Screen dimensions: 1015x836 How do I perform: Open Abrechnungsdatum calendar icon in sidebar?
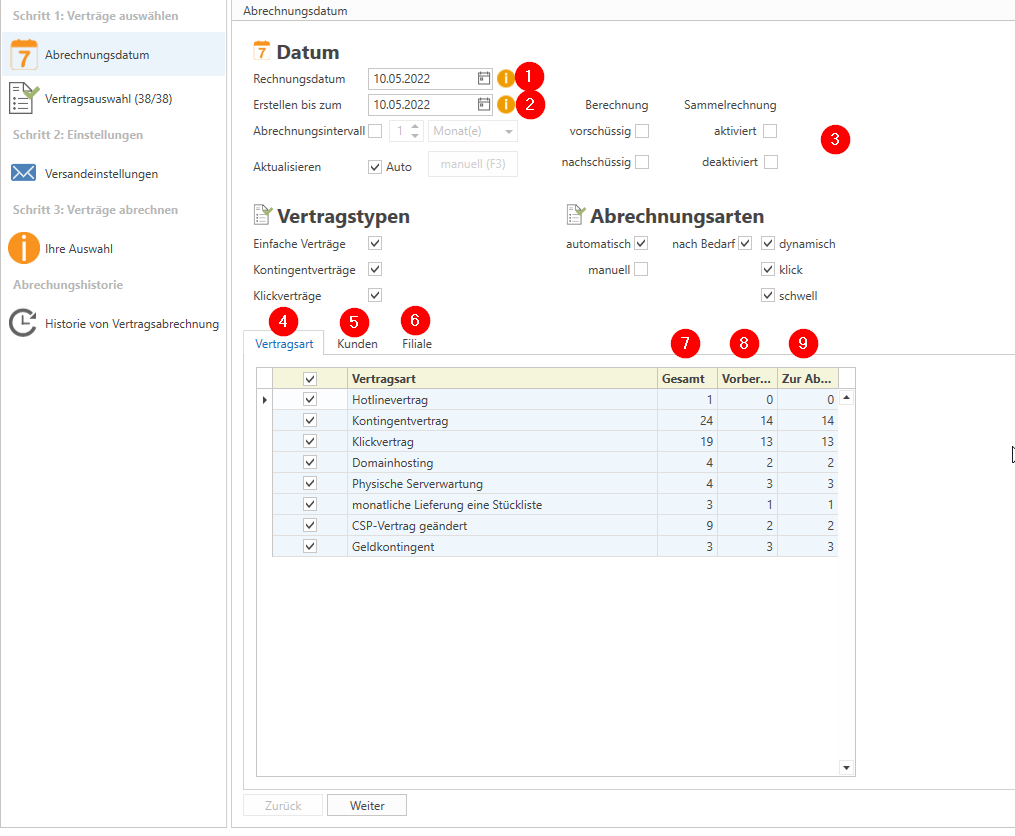tap(23, 54)
